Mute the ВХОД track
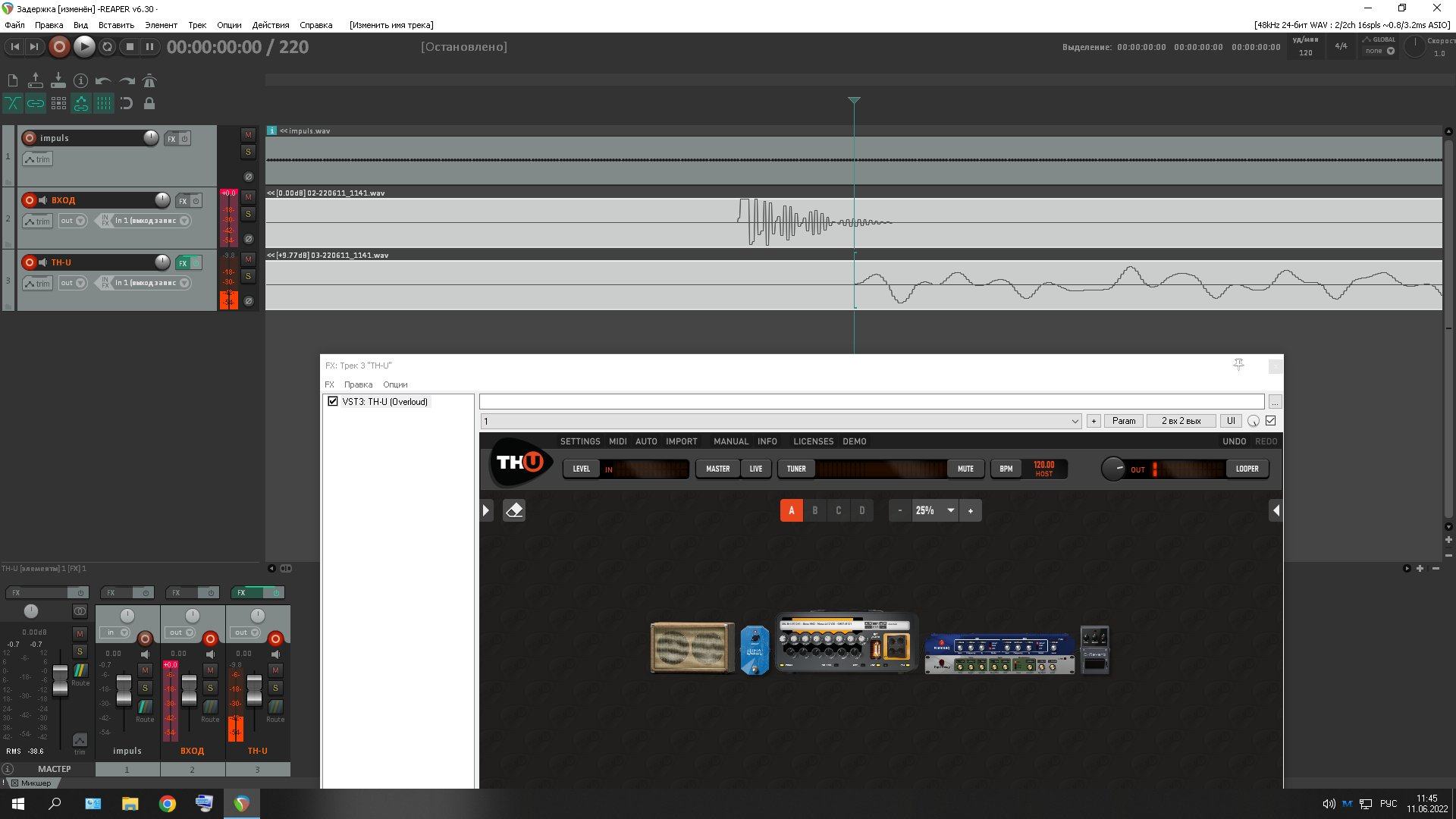1456x819 pixels. (248, 197)
